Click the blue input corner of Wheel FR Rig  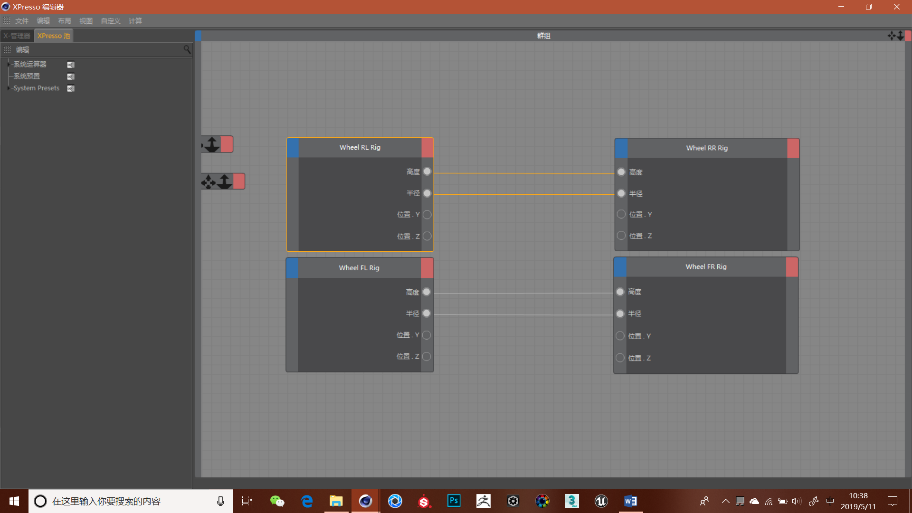620,267
